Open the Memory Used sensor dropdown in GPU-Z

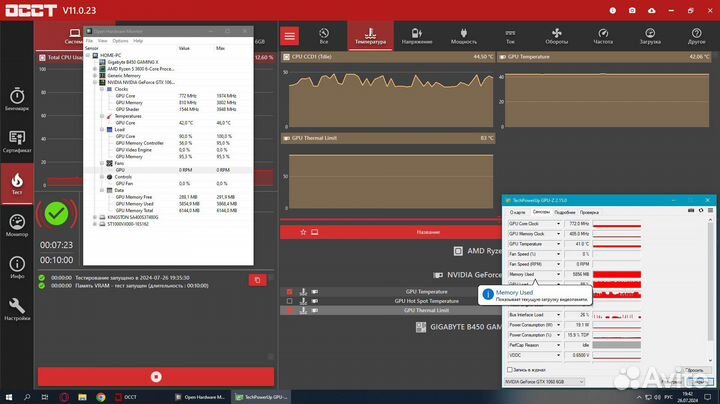click(558, 274)
